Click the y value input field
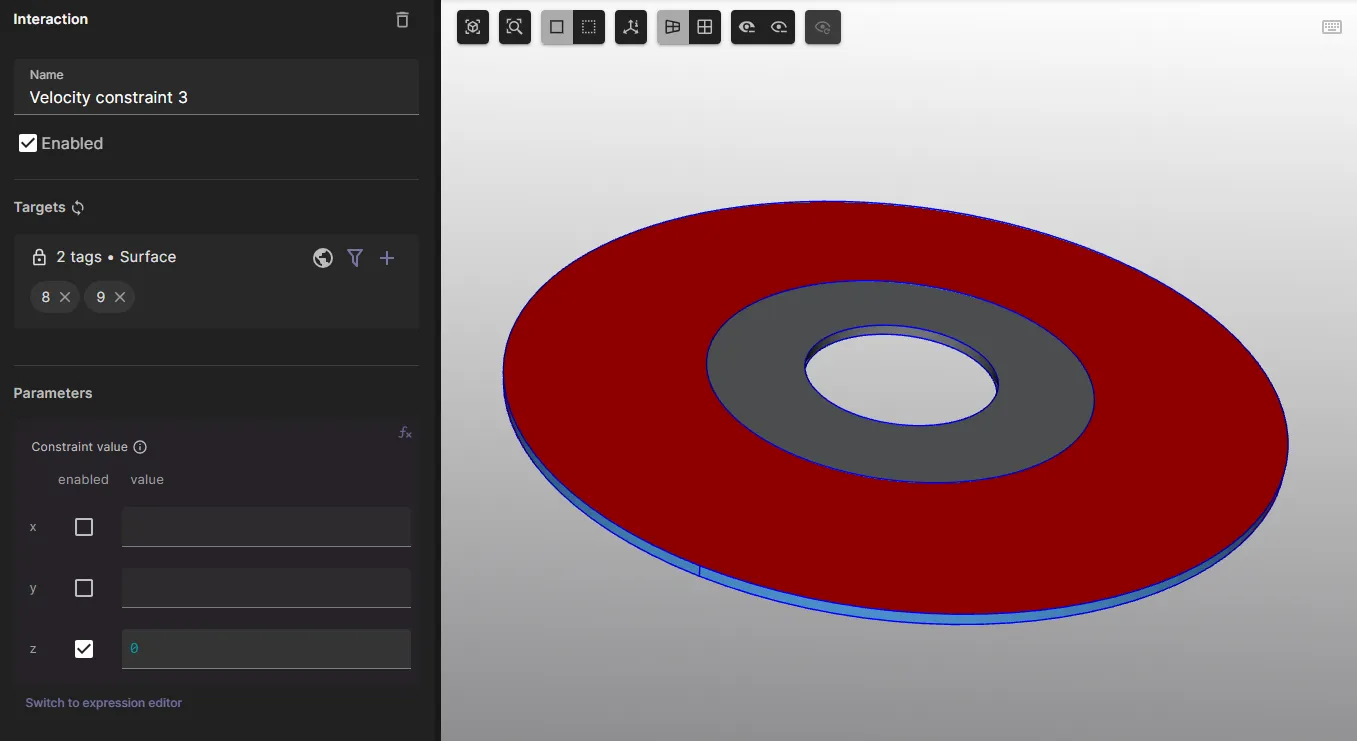Screen dimensions: 1357x741 [x=266, y=588]
